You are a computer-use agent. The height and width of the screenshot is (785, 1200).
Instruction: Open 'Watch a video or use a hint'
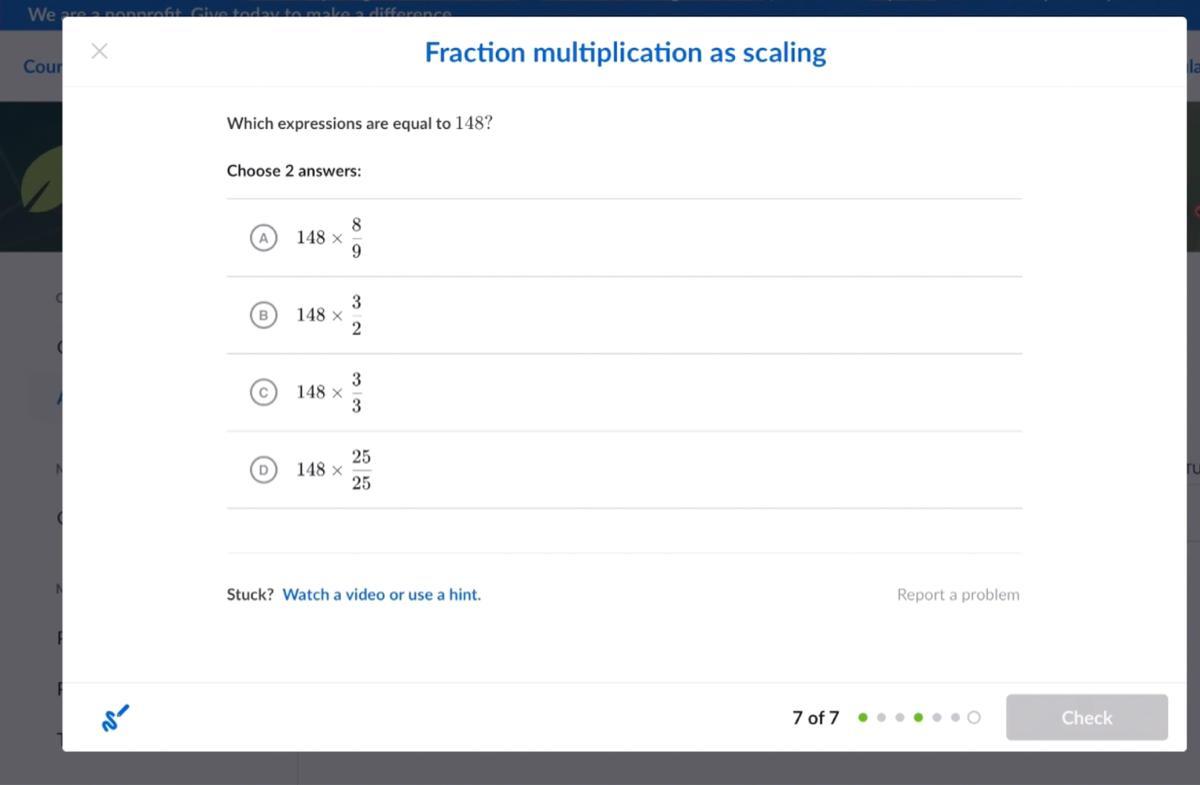click(381, 594)
